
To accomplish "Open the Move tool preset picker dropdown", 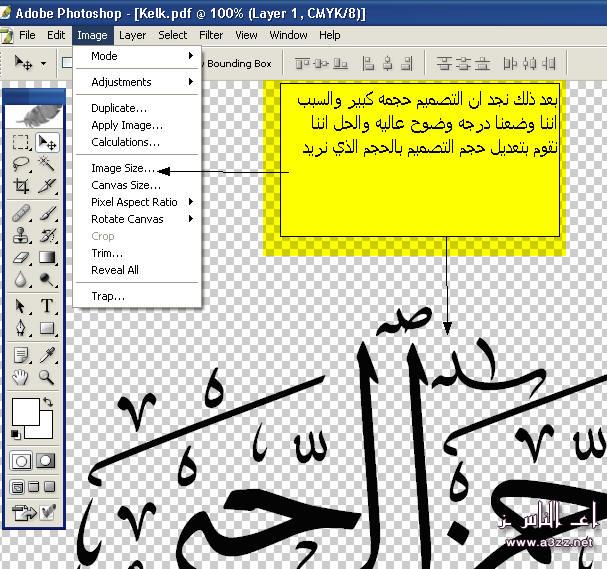I will coord(44,63).
